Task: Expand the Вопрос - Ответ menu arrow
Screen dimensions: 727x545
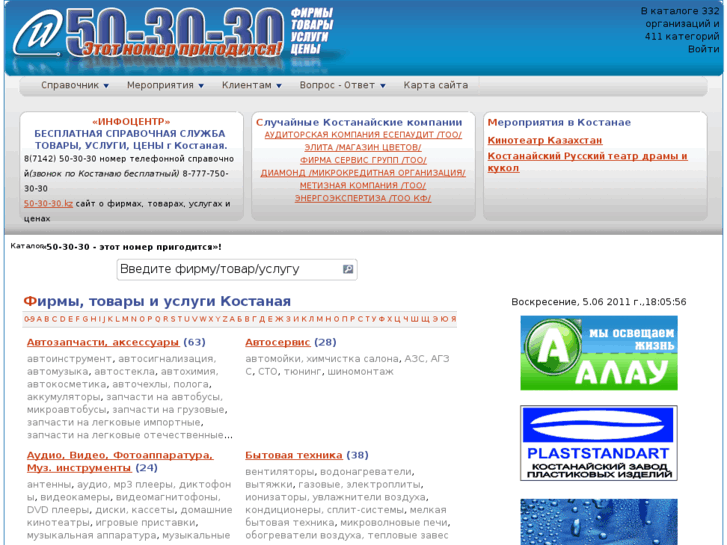Action: pos(383,86)
